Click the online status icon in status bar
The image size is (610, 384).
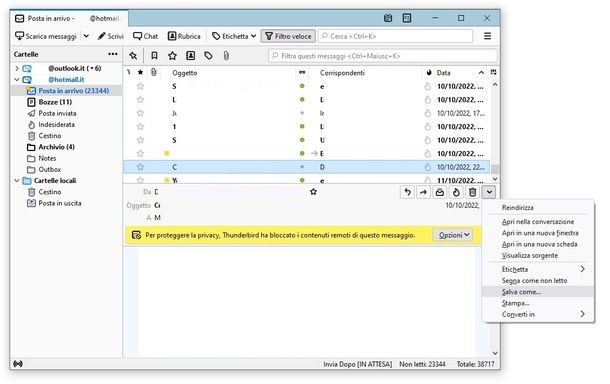pos(18,364)
